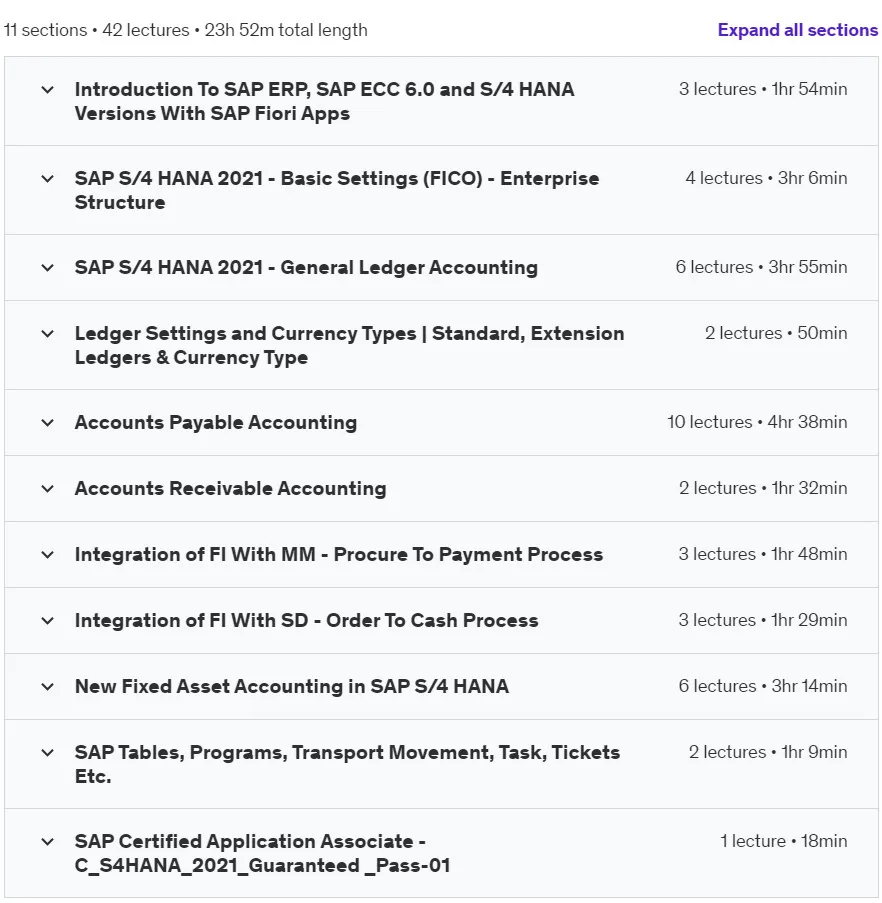The width and height of the screenshot is (882, 903).
Task: Open section title Introduction To SAP ERP, SAP ECC 6.0
Action: [325, 101]
